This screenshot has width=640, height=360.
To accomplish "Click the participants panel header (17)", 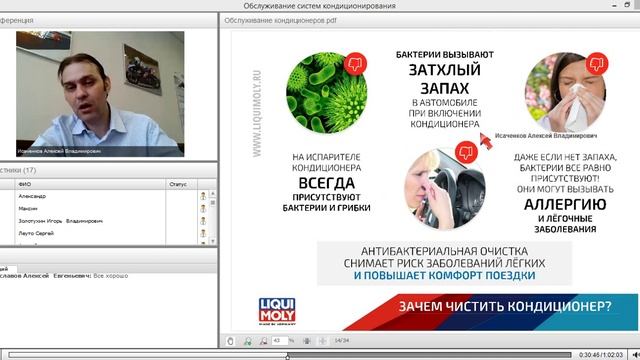I will pos(108,170).
